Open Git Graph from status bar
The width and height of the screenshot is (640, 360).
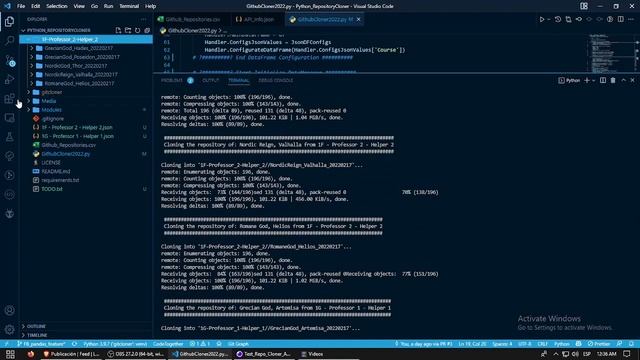click(x=238, y=344)
